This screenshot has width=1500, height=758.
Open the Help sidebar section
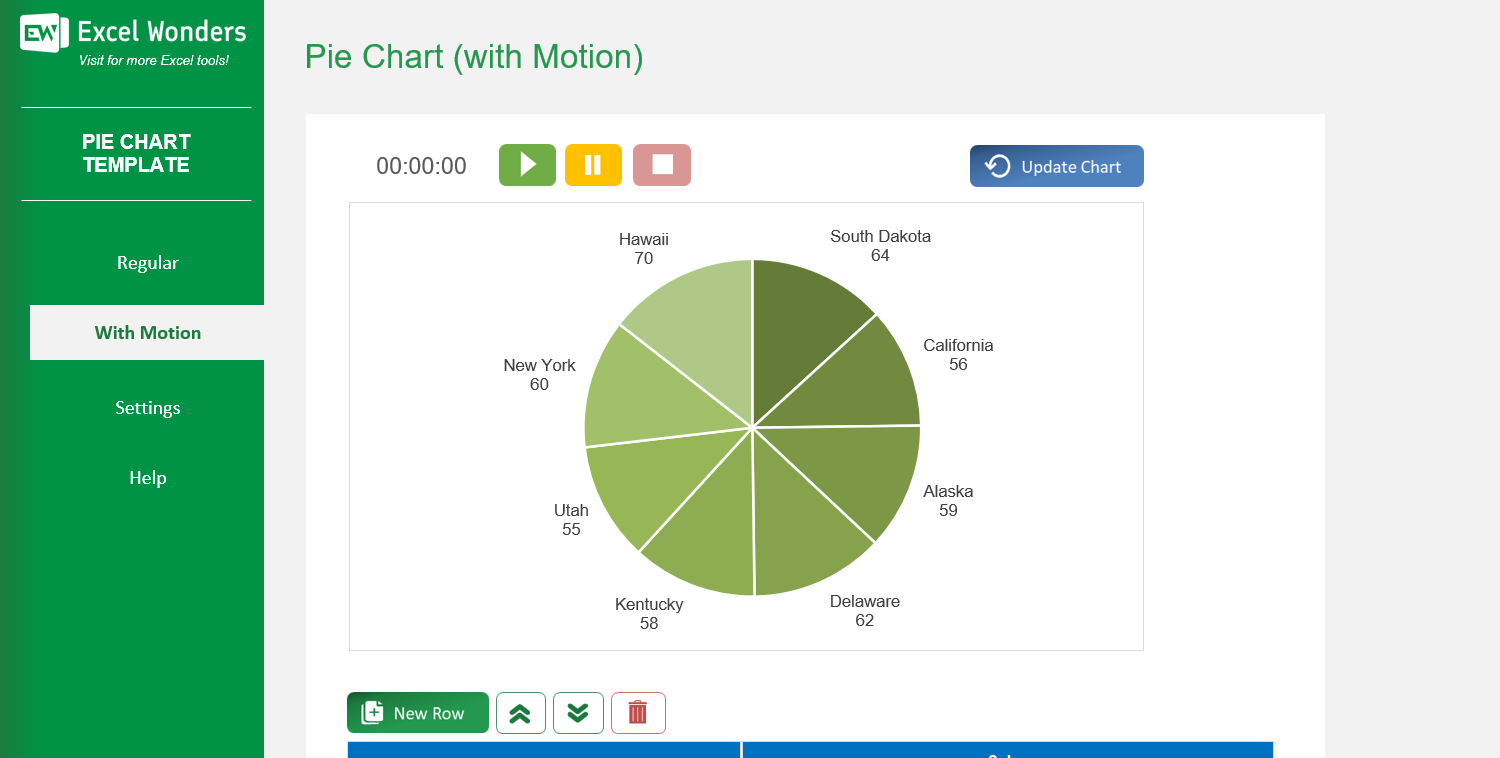(x=147, y=477)
